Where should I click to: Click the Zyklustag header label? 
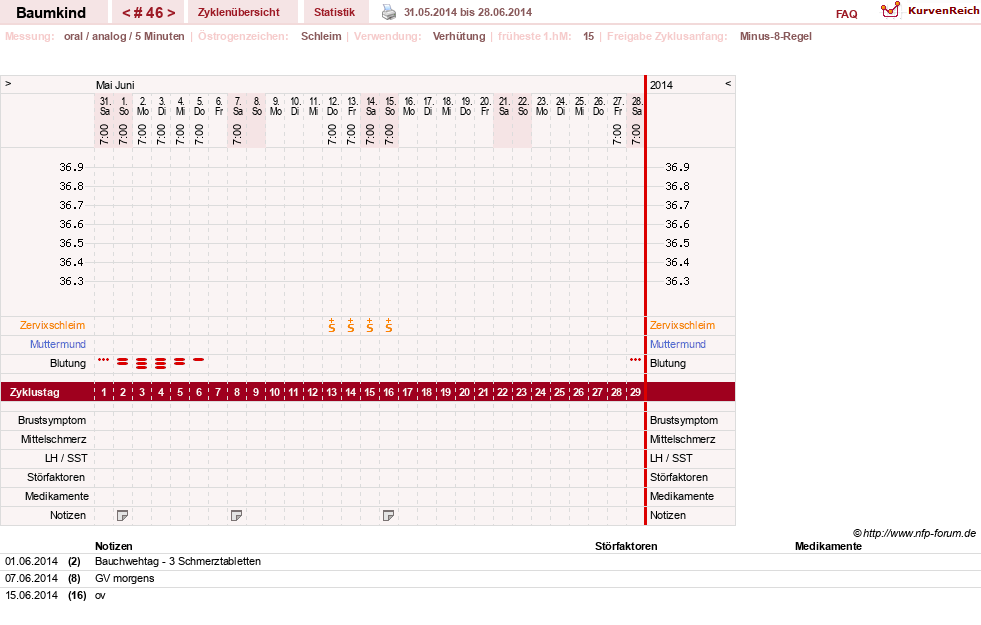pyautogui.click(x=34, y=392)
